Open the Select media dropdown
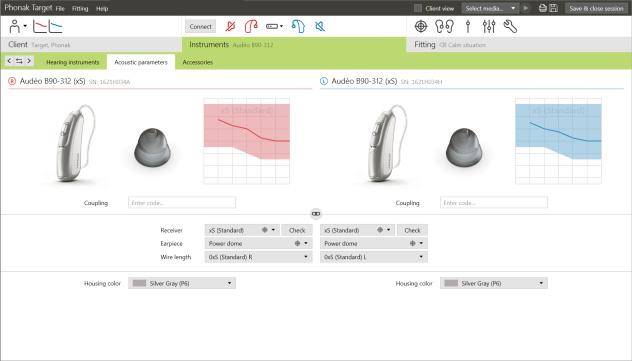 [x=490, y=8]
